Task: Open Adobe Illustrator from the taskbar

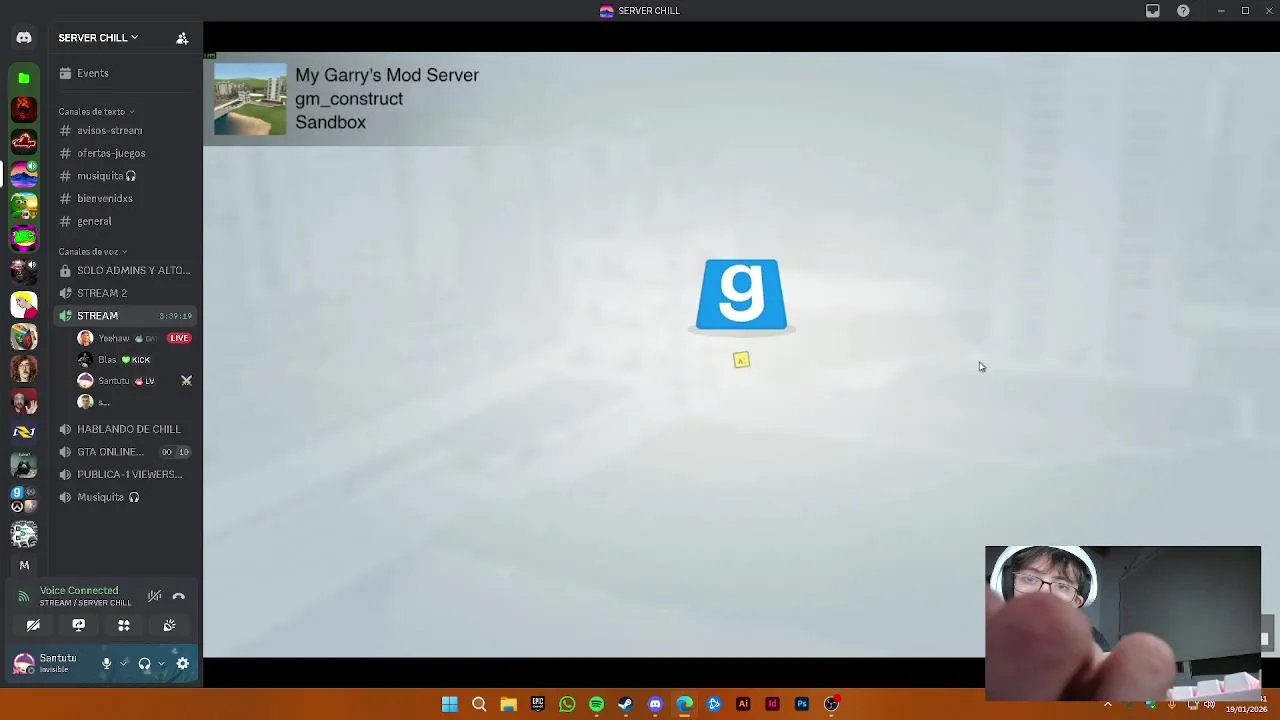Action: [743, 704]
